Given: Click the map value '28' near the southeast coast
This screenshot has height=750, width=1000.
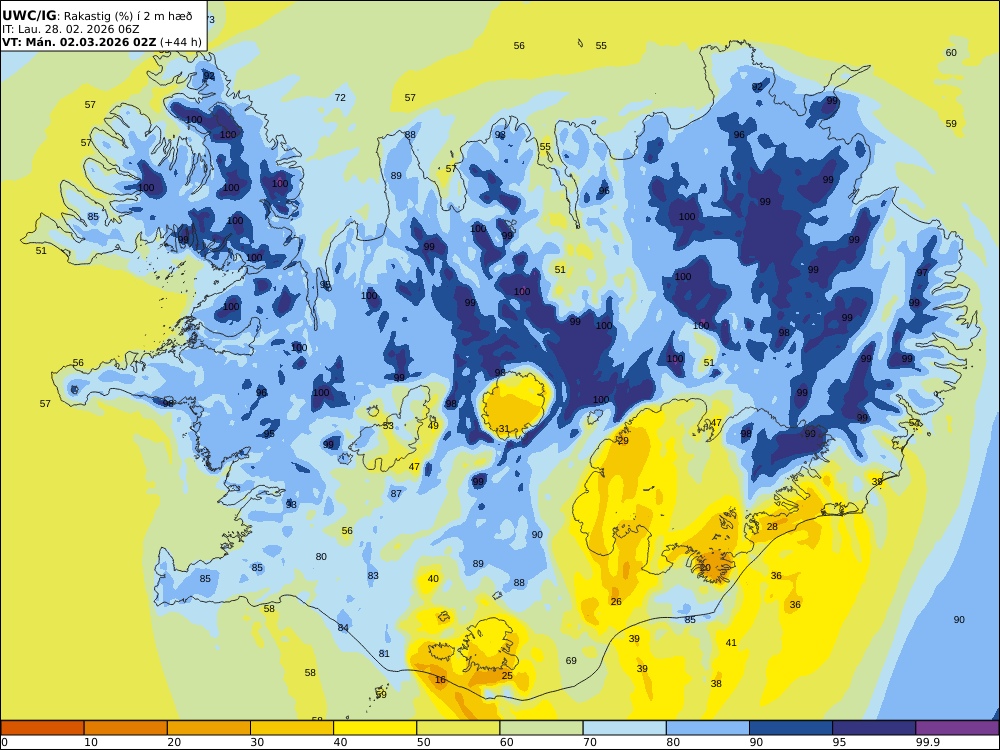Looking at the screenshot, I should point(772,527).
